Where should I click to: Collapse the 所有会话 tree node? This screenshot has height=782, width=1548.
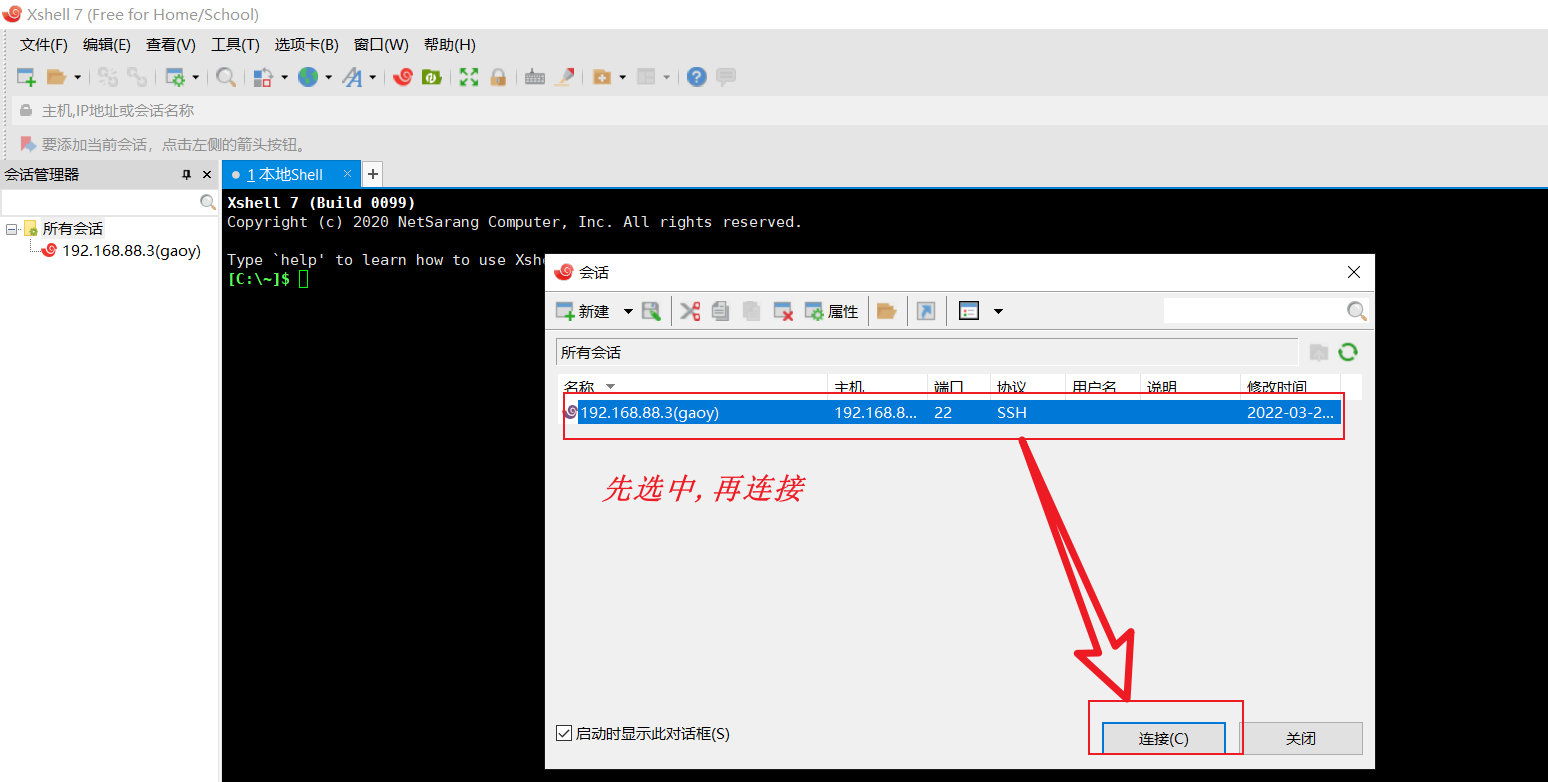(11, 229)
